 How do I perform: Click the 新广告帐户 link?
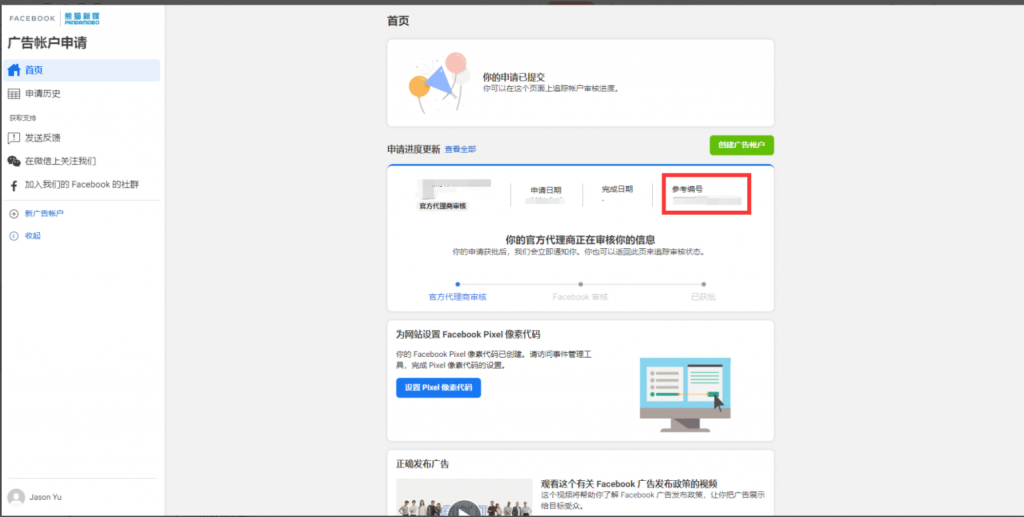coord(44,213)
